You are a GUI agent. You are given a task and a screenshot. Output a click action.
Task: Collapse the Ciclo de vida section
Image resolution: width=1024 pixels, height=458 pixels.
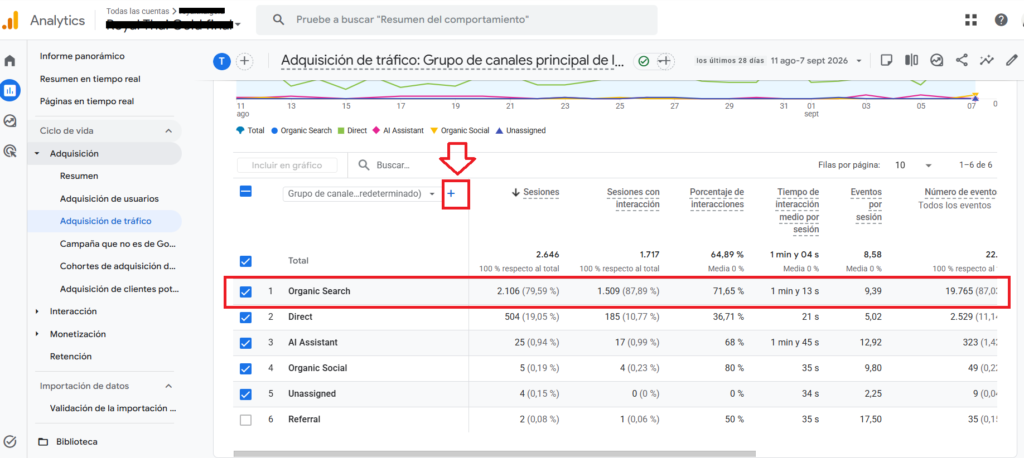168,131
